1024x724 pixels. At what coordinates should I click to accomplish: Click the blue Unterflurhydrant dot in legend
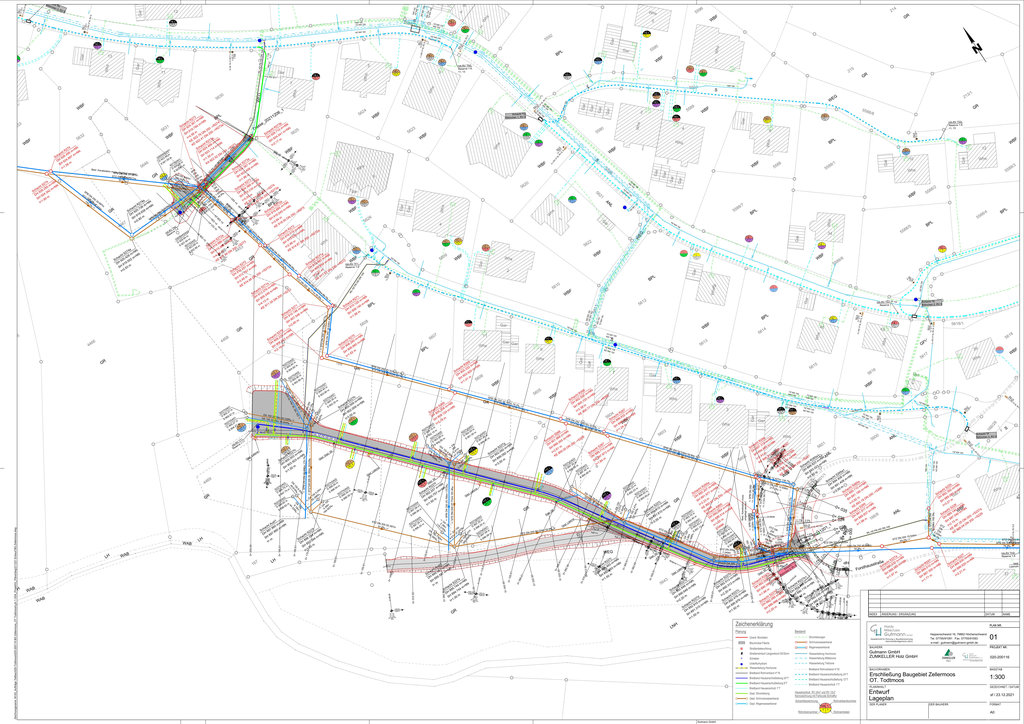741,663
